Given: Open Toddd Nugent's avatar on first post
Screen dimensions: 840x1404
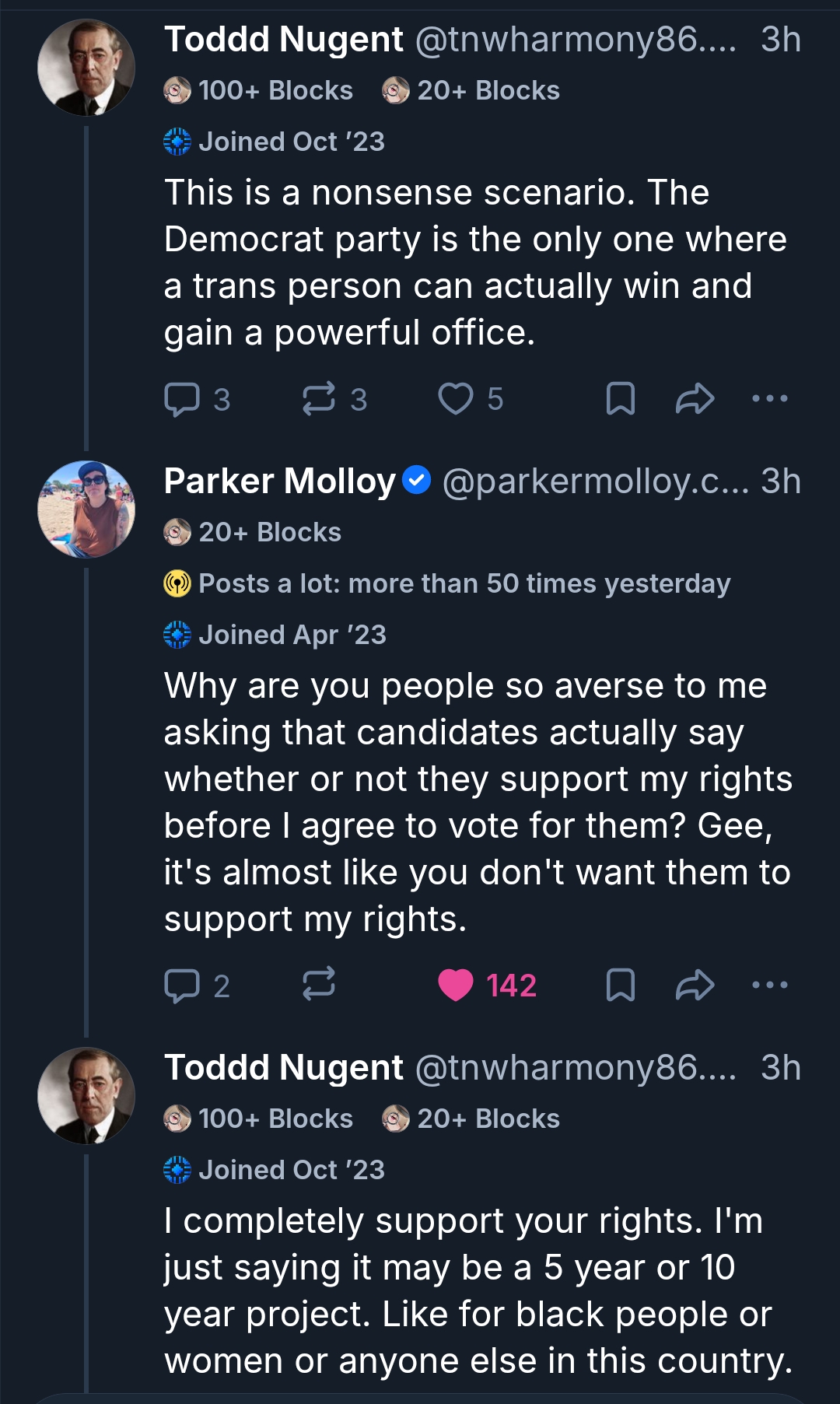Looking at the screenshot, I should (86, 68).
